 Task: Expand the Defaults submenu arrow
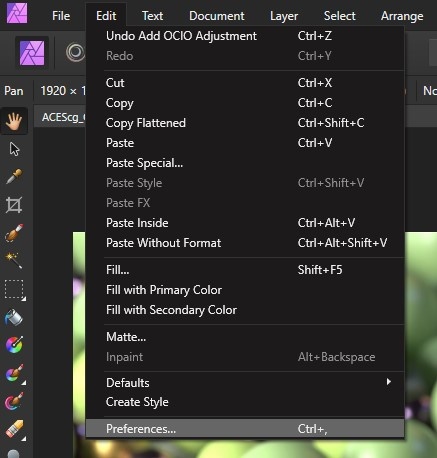tap(388, 382)
